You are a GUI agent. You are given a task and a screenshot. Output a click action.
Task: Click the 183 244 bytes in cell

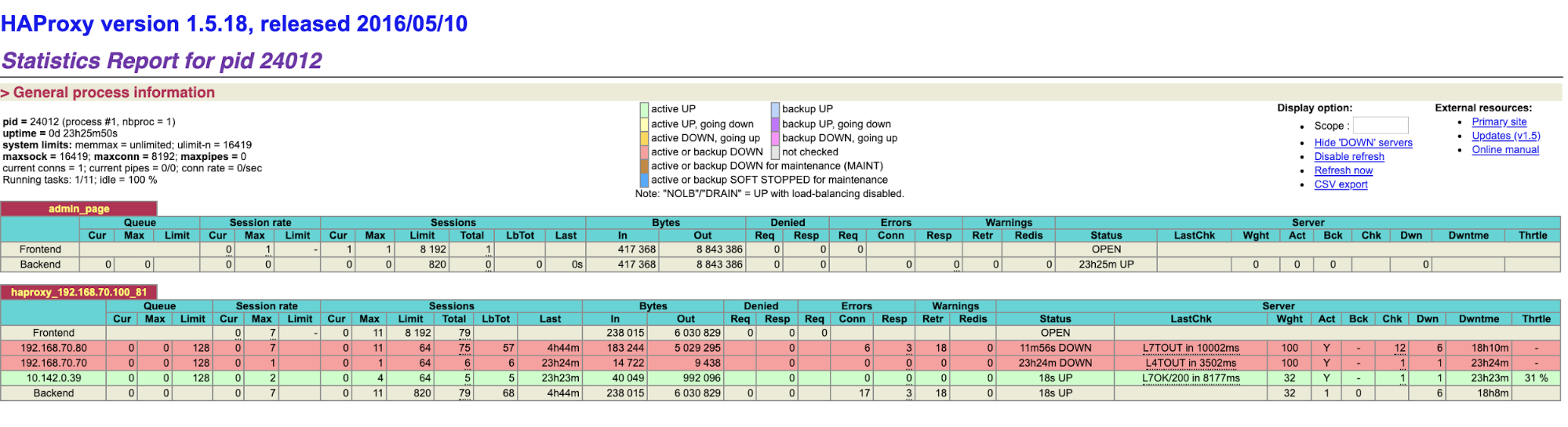pos(615,348)
